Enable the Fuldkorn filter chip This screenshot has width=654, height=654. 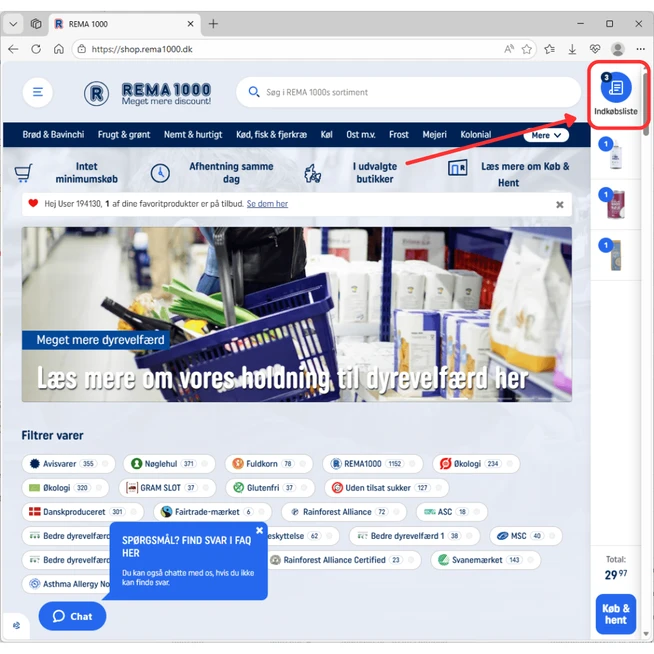pyautogui.click(x=262, y=464)
